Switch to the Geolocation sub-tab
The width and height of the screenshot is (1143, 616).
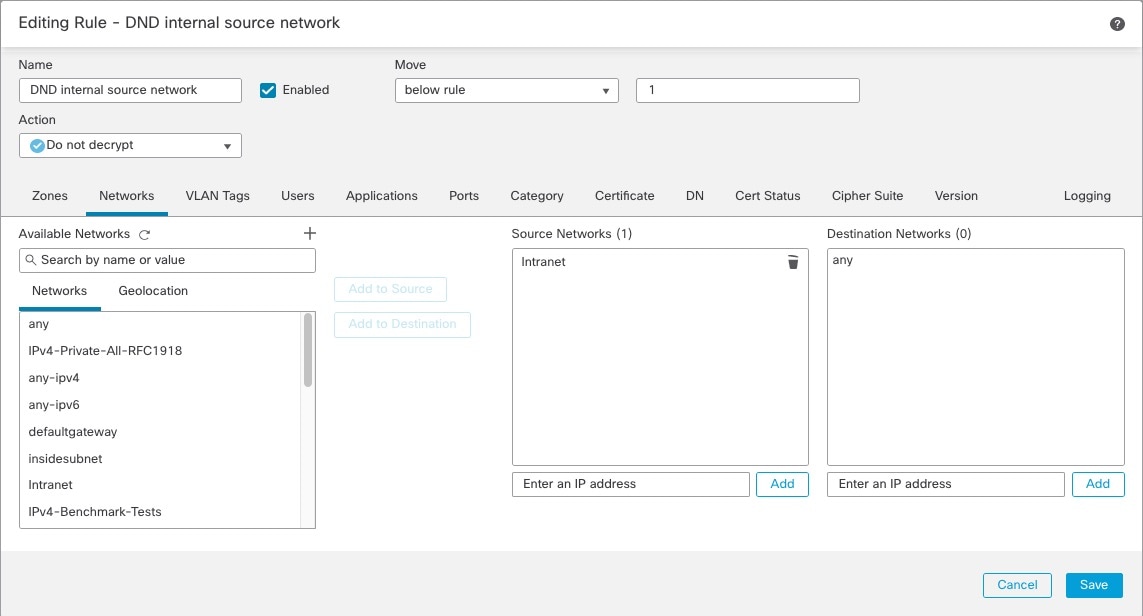153,291
